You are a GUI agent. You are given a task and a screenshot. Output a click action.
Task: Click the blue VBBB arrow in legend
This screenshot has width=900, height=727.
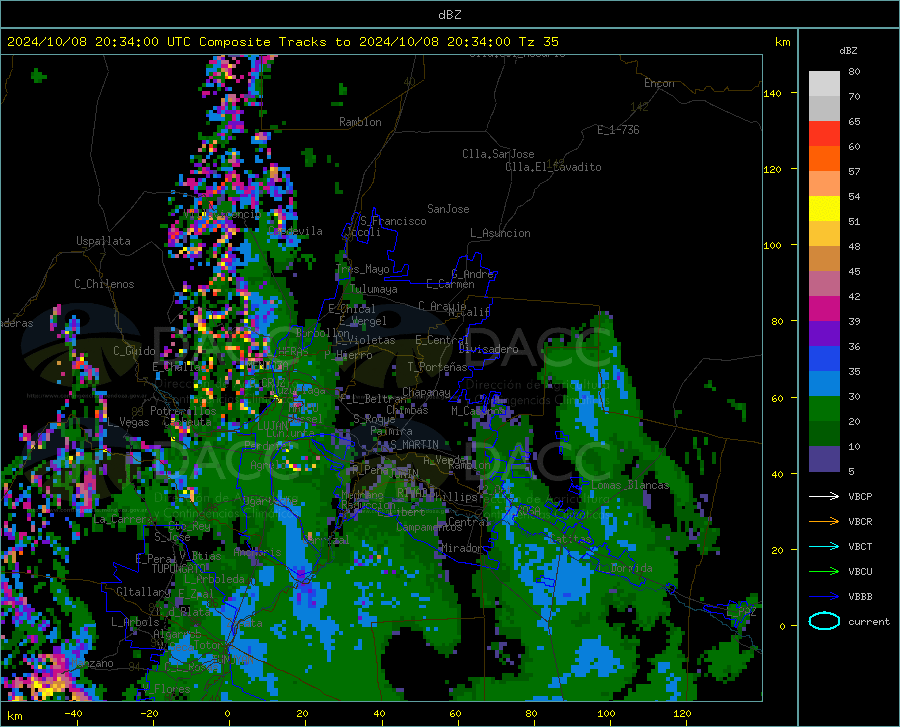pos(824,596)
